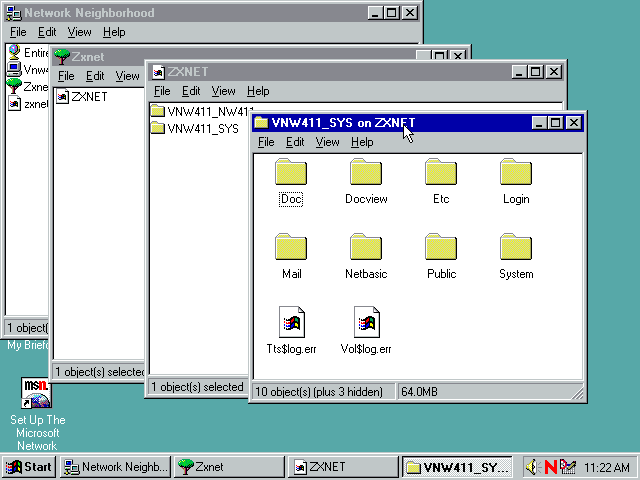Image resolution: width=640 pixels, height=480 pixels.
Task: Open File menu in VNW411_SYS window
Action: (266, 142)
